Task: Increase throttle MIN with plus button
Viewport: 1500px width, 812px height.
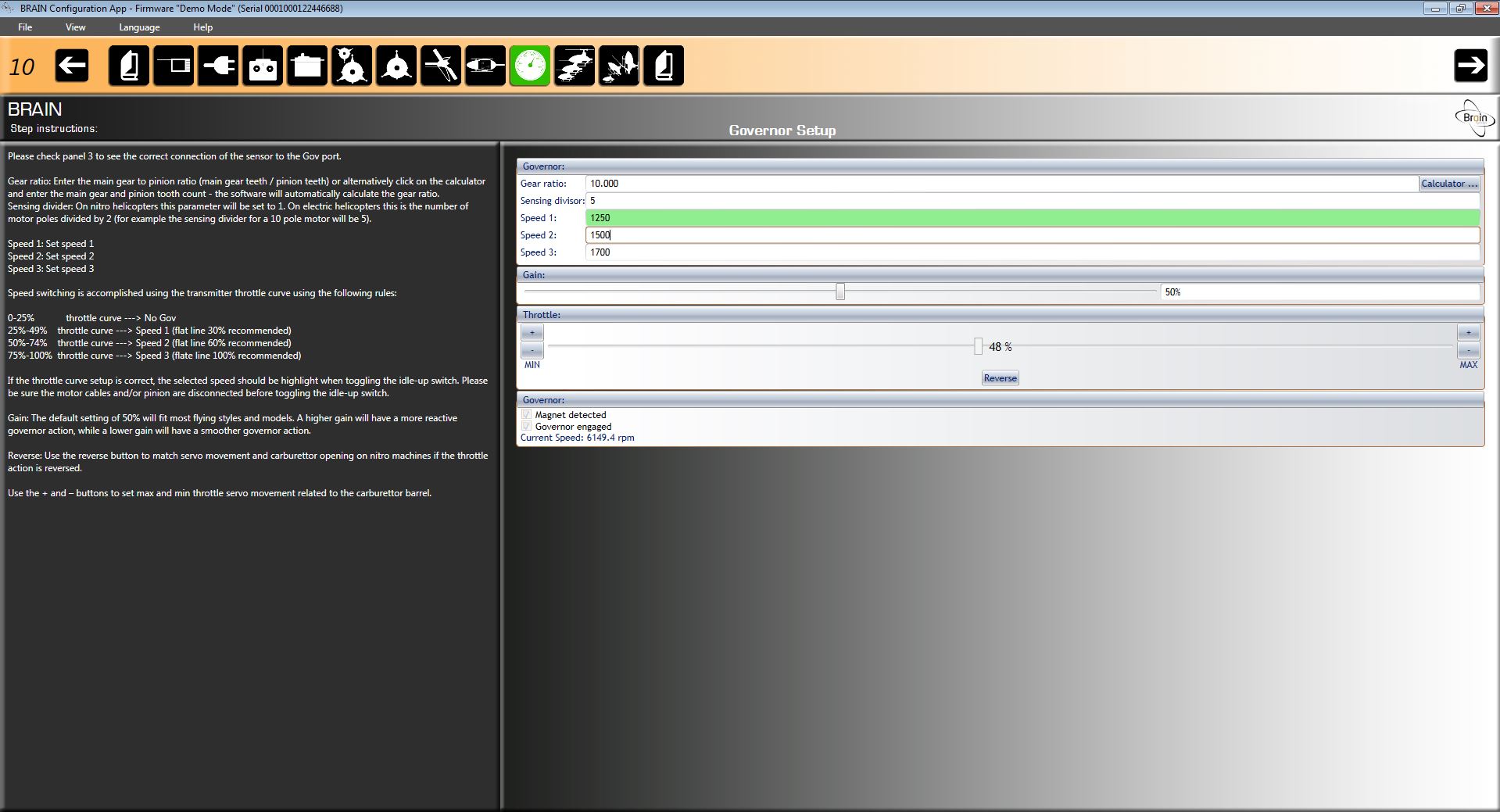Action: click(532, 333)
